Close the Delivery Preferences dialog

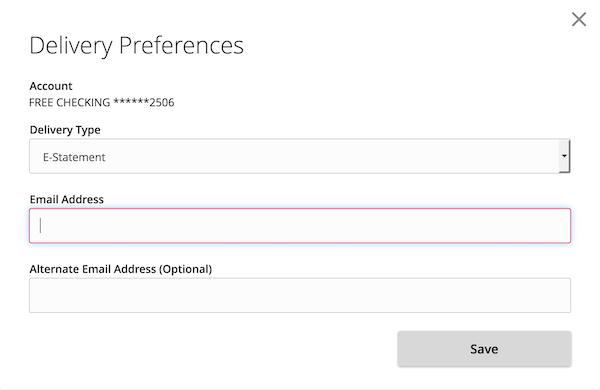pos(579,19)
